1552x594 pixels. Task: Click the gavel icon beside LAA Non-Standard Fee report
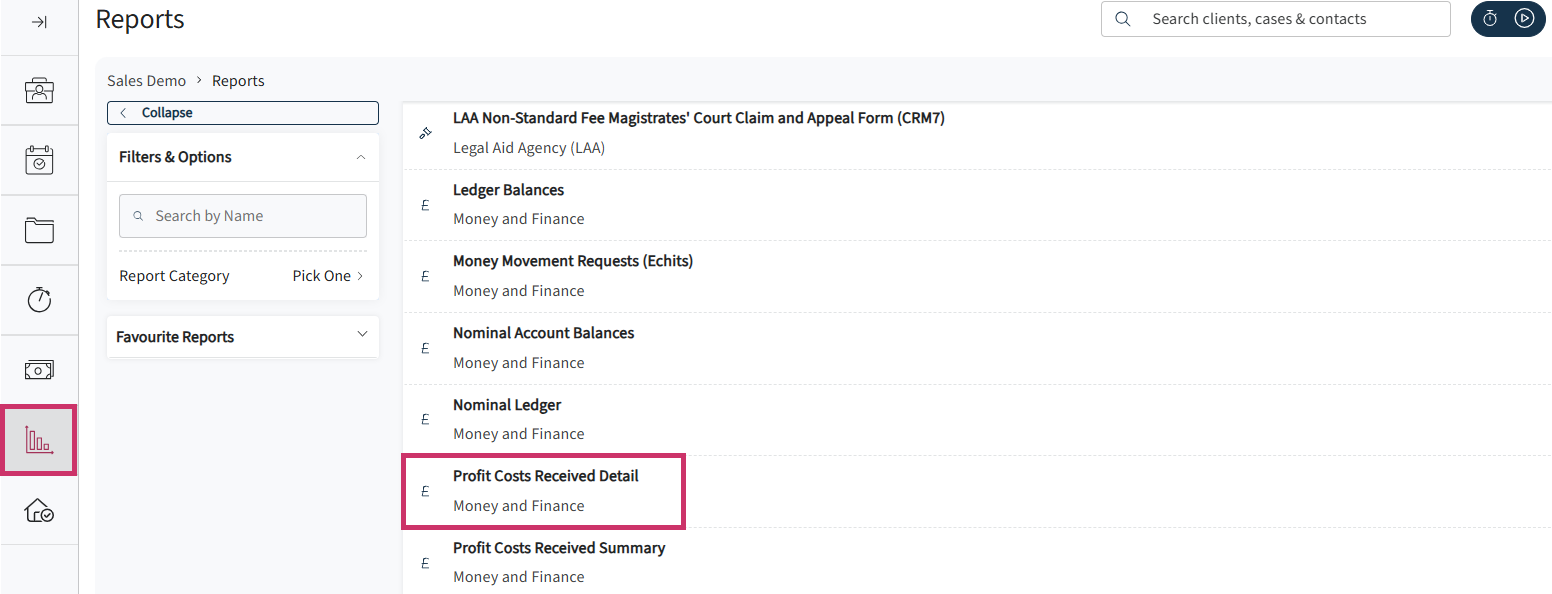point(425,133)
